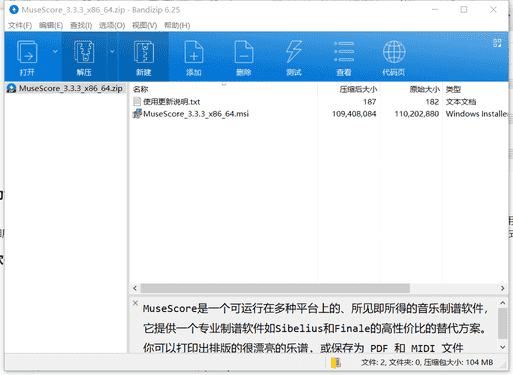Viewport: 513px width, 375px height.
Task: Click the zip icon beside the tree item
Action: point(12,88)
